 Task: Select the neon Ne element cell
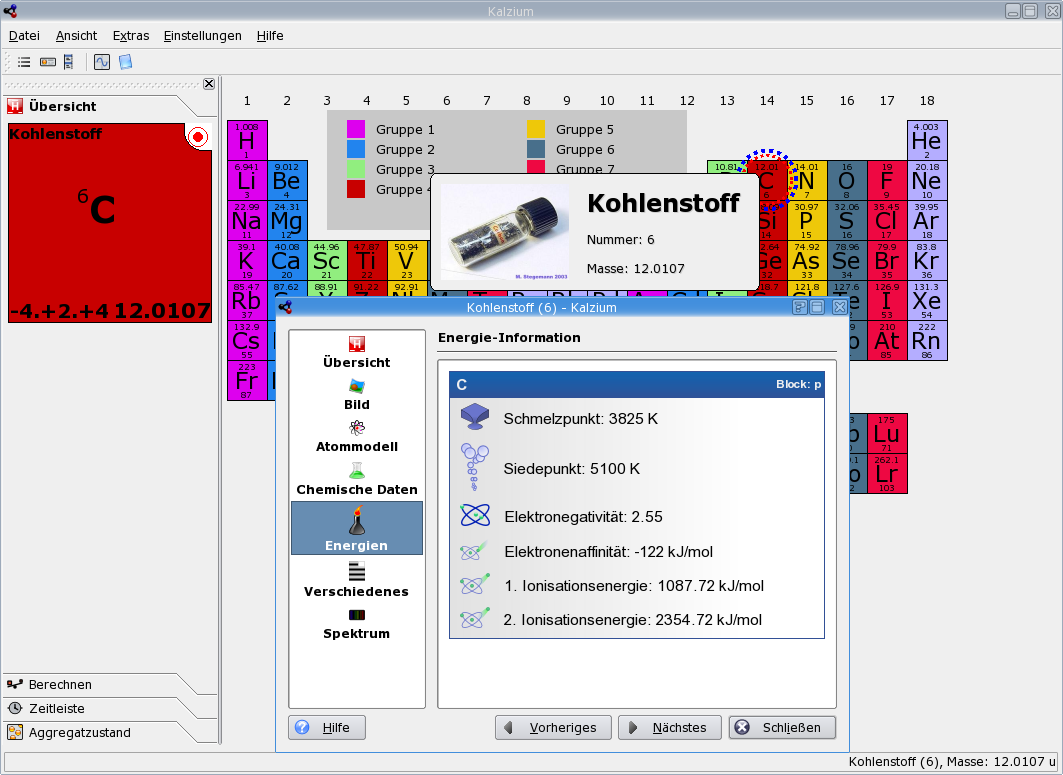[927, 180]
